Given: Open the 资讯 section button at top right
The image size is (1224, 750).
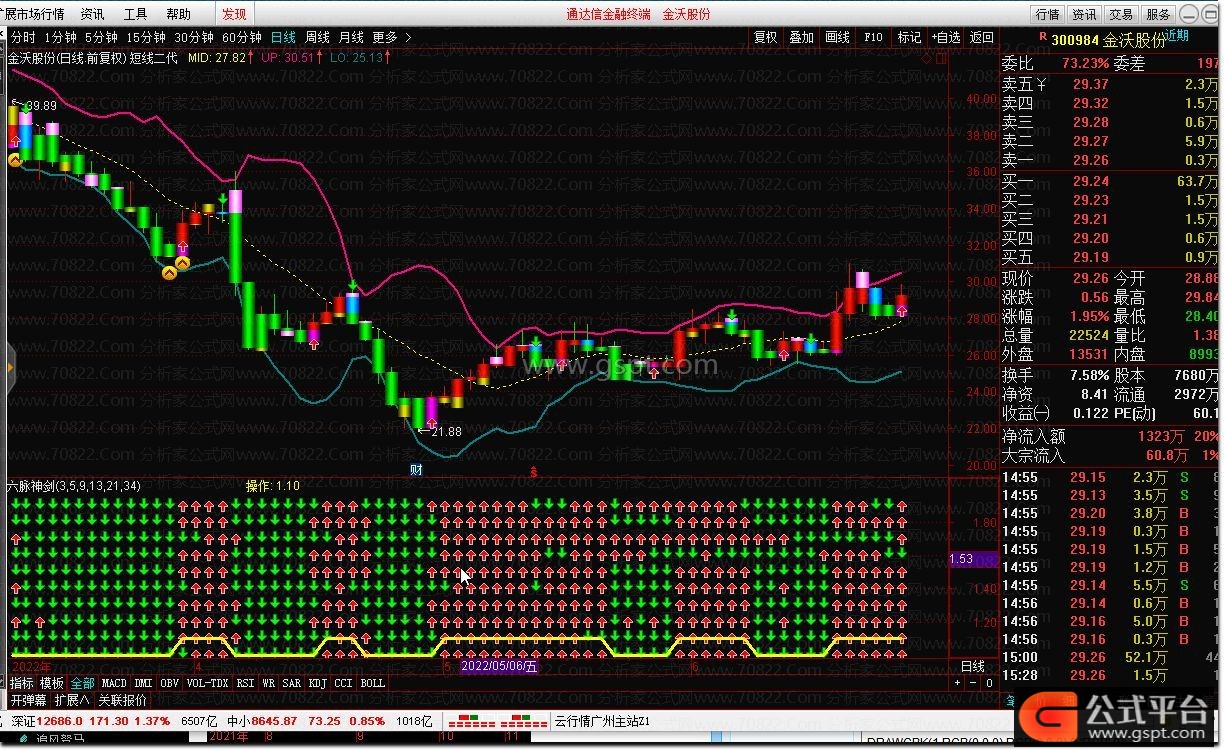Looking at the screenshot, I should click(x=1084, y=14).
